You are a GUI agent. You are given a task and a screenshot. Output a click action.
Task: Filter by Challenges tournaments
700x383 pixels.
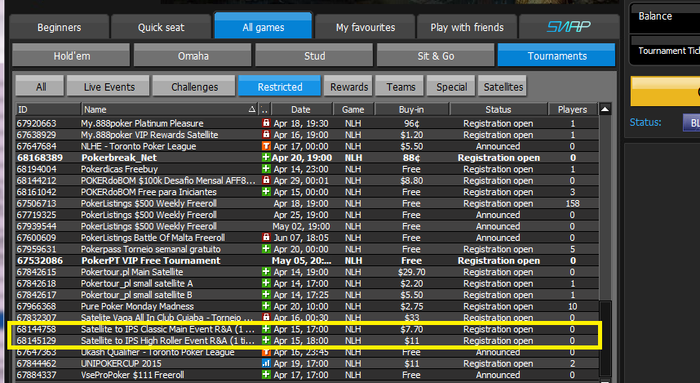194,87
